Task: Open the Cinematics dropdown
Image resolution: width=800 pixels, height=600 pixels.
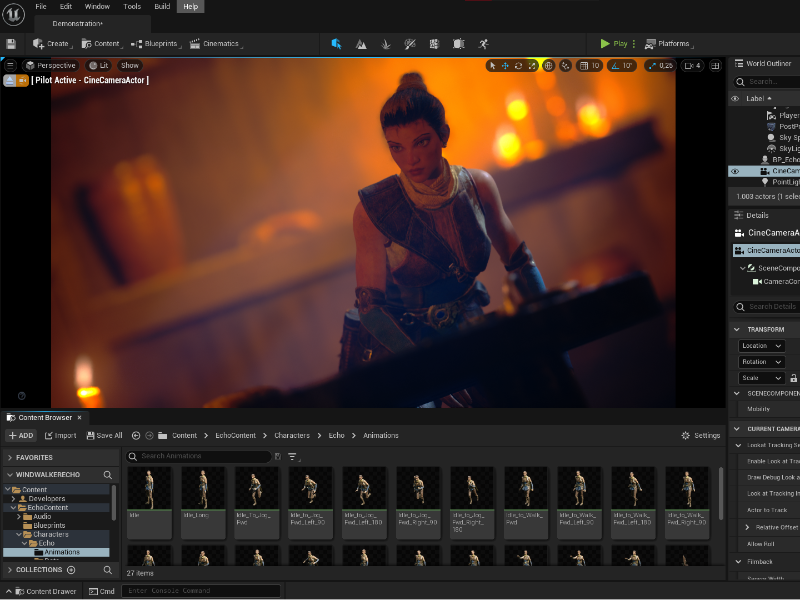Action: point(216,44)
